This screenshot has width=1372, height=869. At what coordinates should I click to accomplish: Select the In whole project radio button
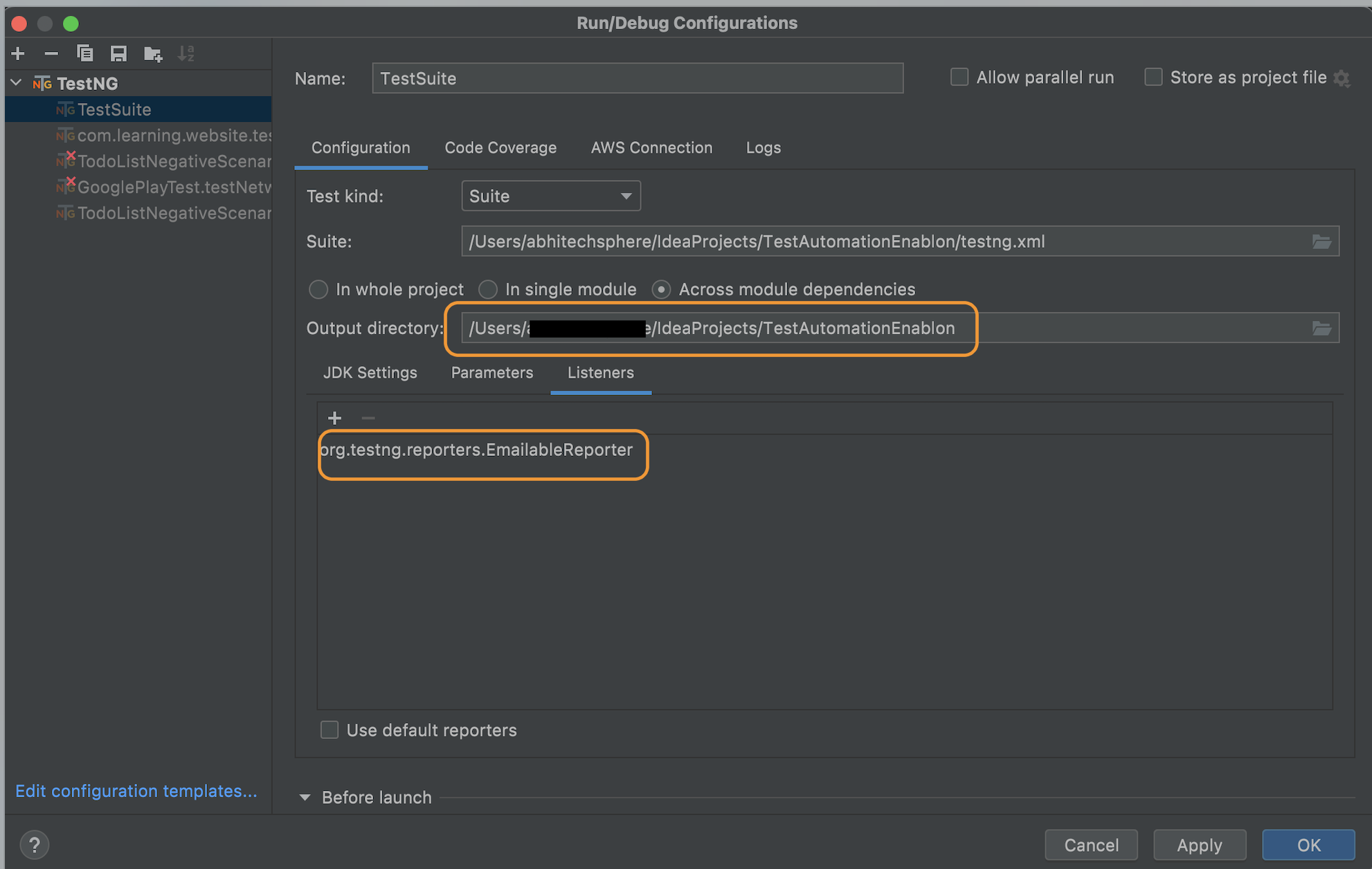point(318,289)
